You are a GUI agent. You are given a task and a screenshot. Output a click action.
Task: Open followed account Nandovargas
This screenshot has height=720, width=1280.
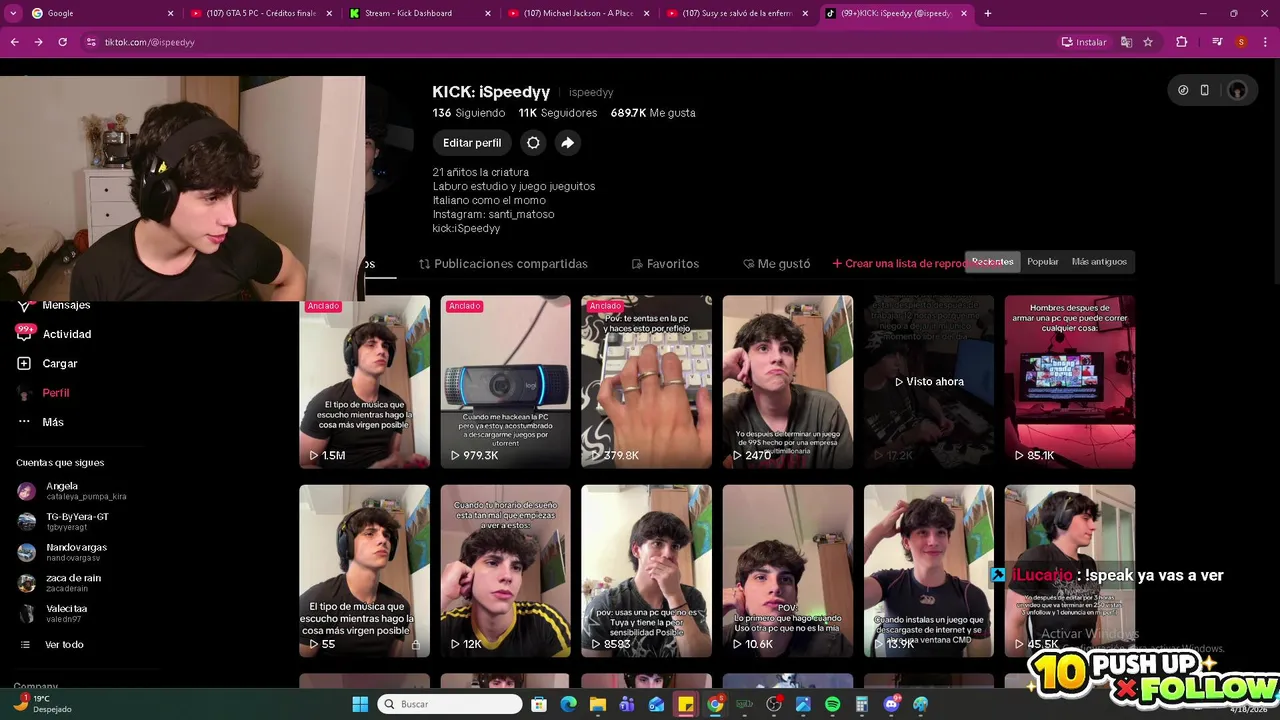pos(62,552)
